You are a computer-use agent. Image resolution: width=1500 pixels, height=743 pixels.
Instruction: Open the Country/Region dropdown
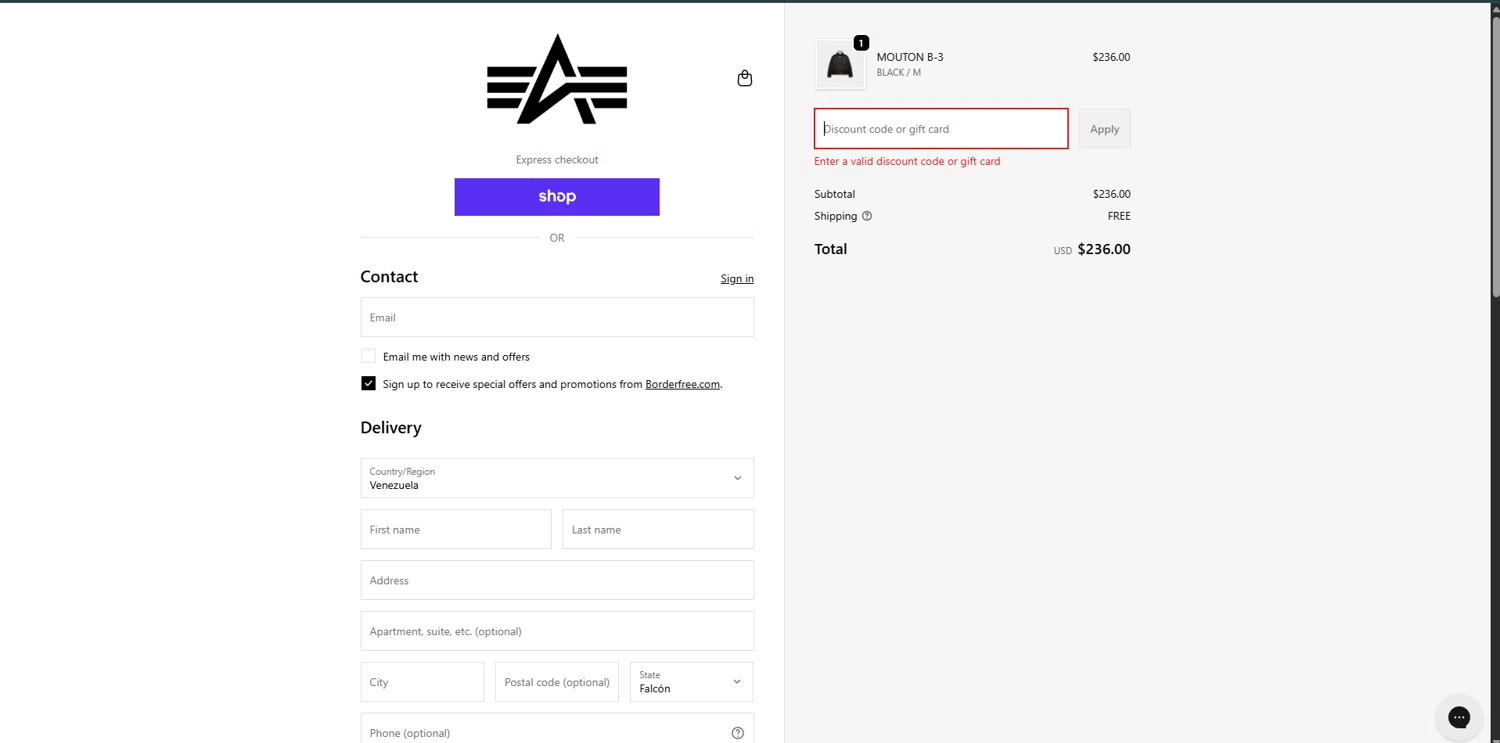[557, 478]
